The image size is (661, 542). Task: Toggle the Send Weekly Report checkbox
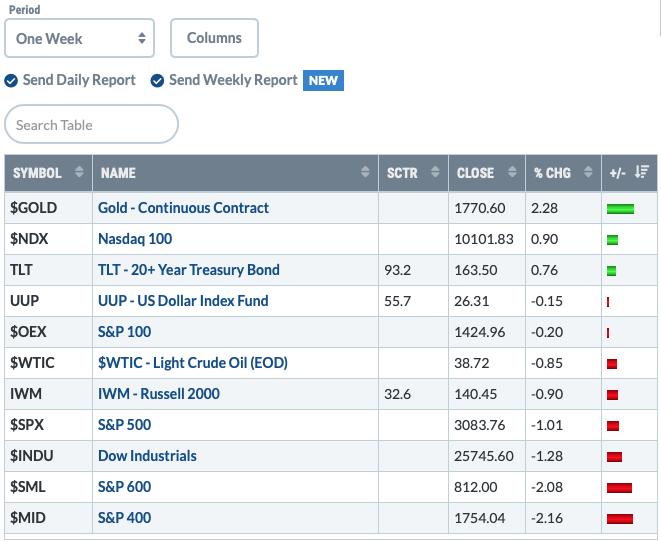click(x=157, y=80)
